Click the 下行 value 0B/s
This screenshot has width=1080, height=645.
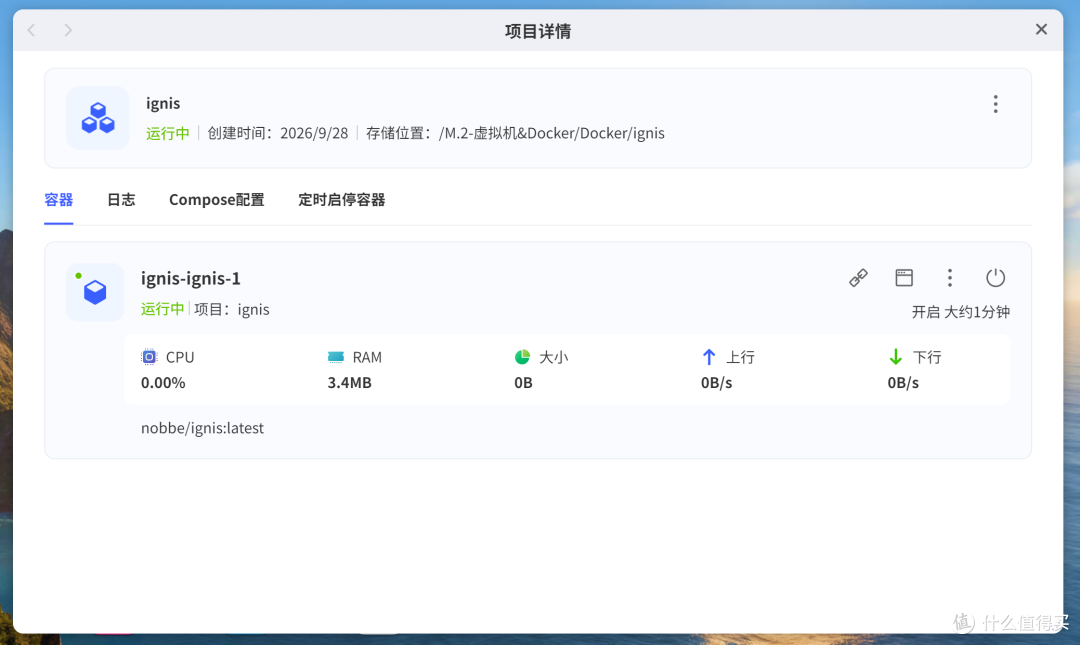903,382
